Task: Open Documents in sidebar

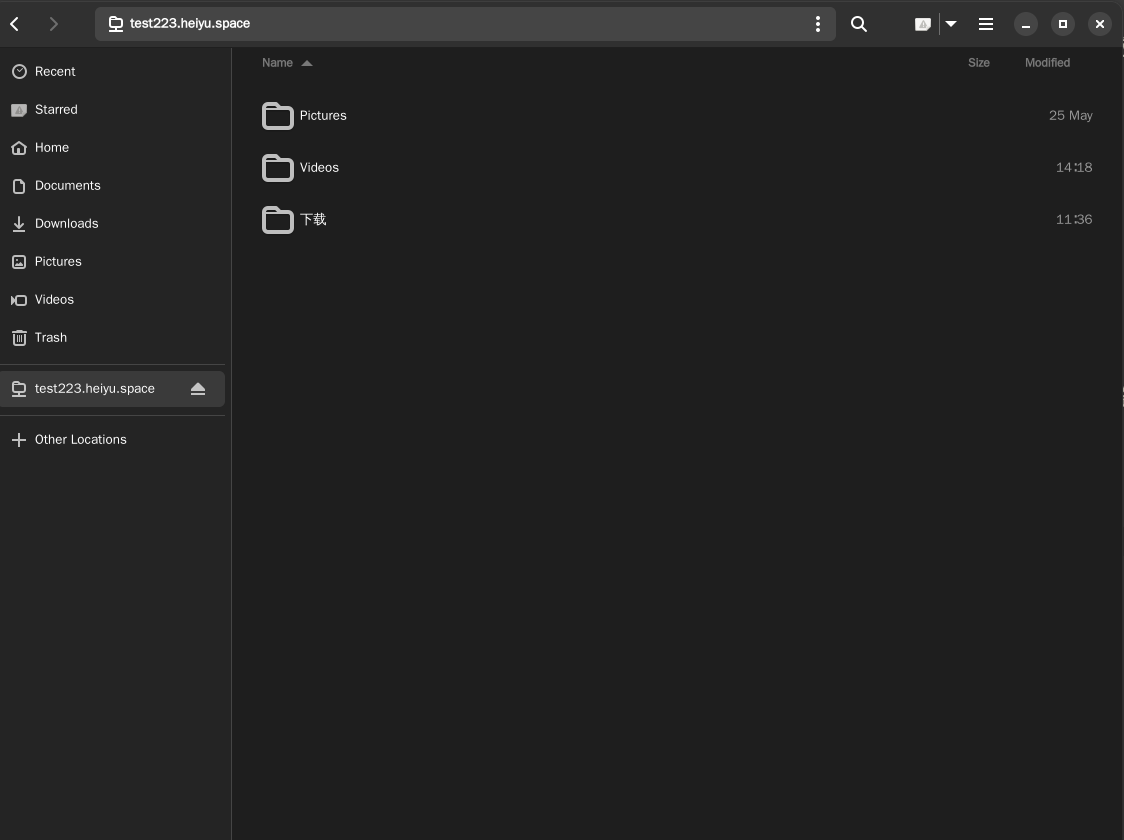Action: pos(113,186)
